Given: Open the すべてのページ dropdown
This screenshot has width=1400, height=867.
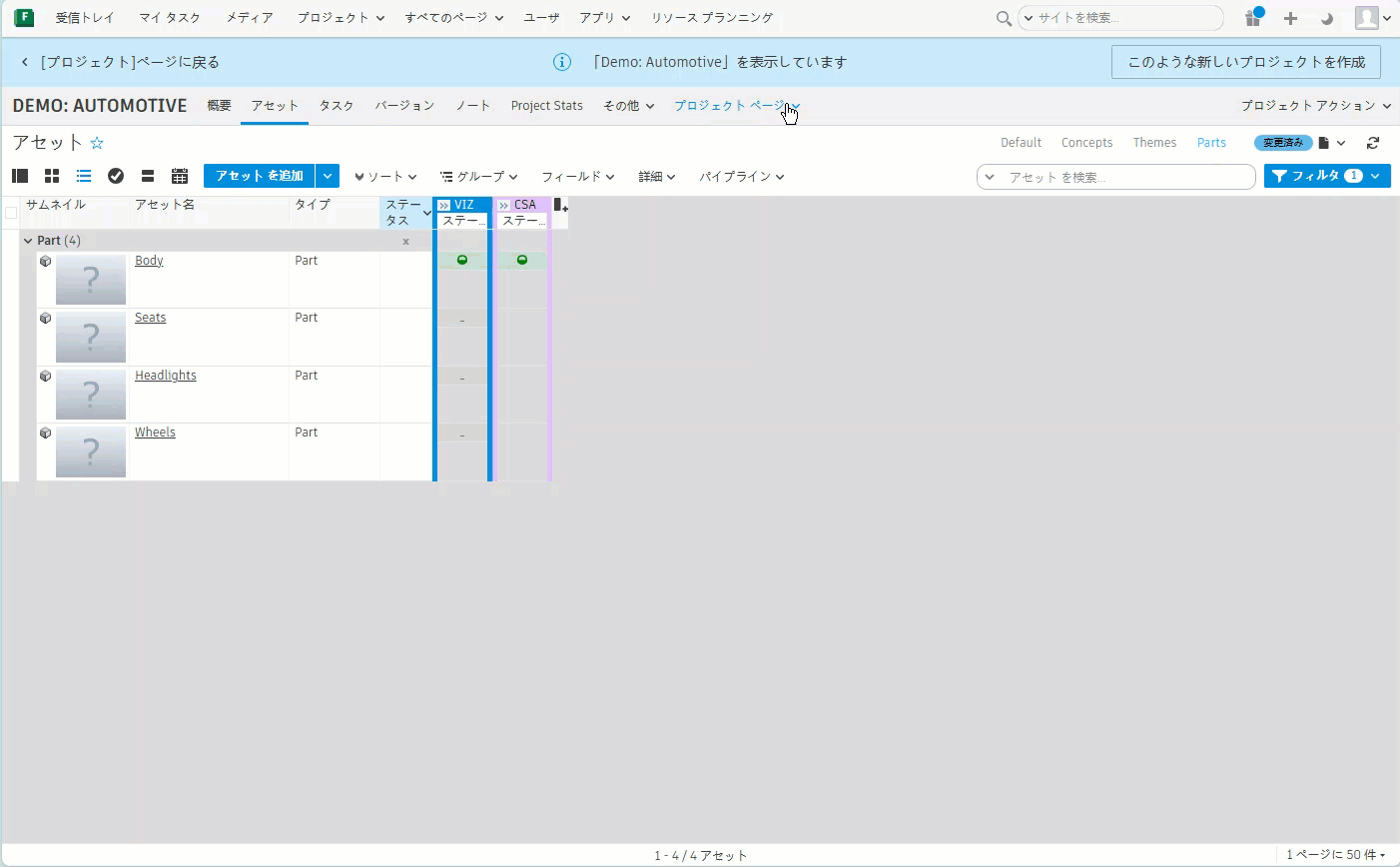Looking at the screenshot, I should pyautogui.click(x=454, y=18).
